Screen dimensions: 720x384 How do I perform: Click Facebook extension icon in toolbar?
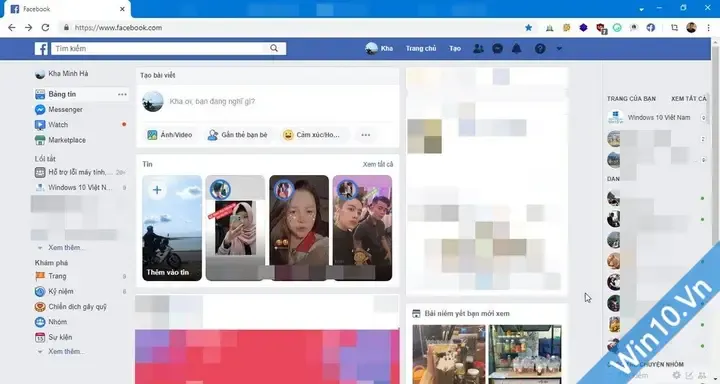[x=651, y=28]
